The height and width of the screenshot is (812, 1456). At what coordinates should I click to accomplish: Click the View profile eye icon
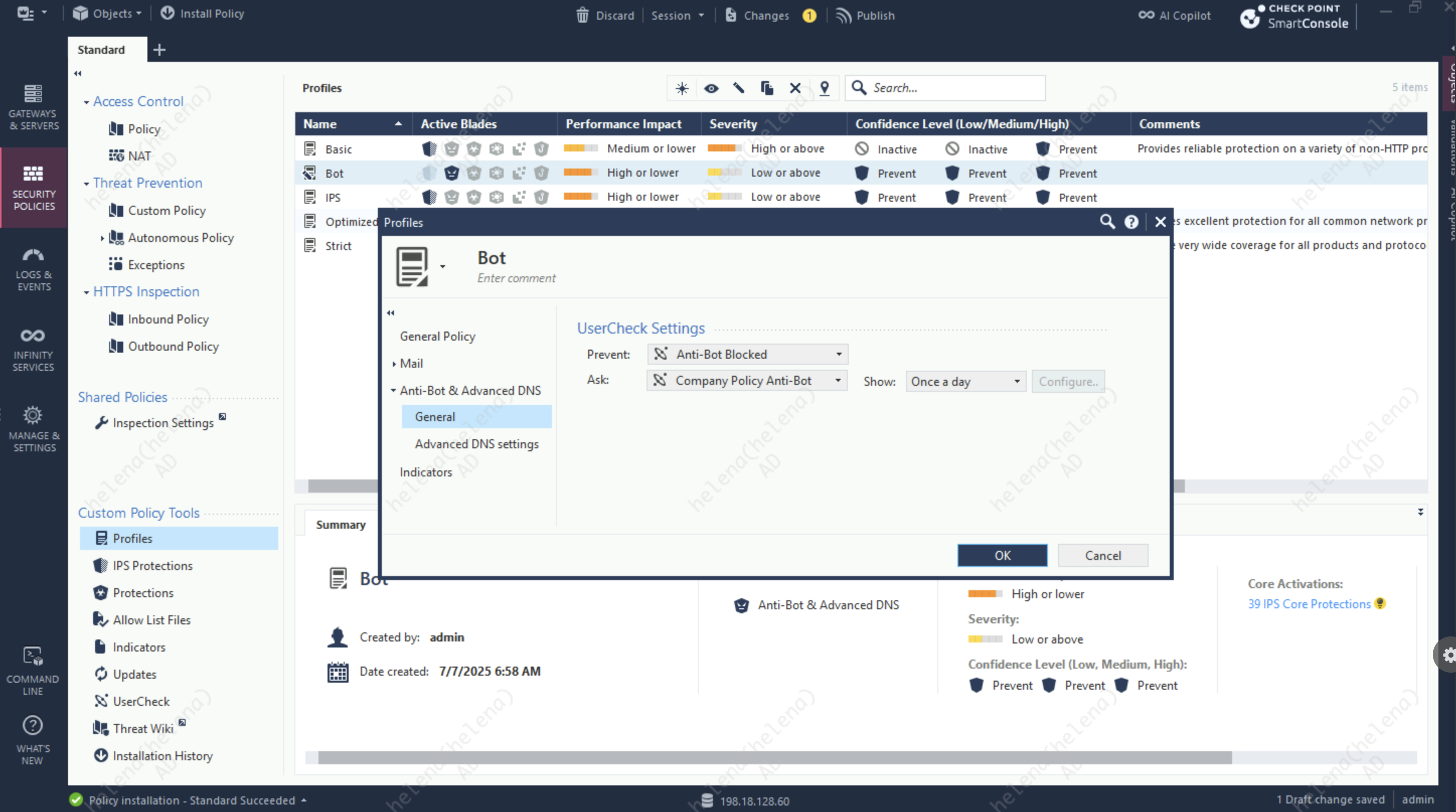pyautogui.click(x=711, y=88)
